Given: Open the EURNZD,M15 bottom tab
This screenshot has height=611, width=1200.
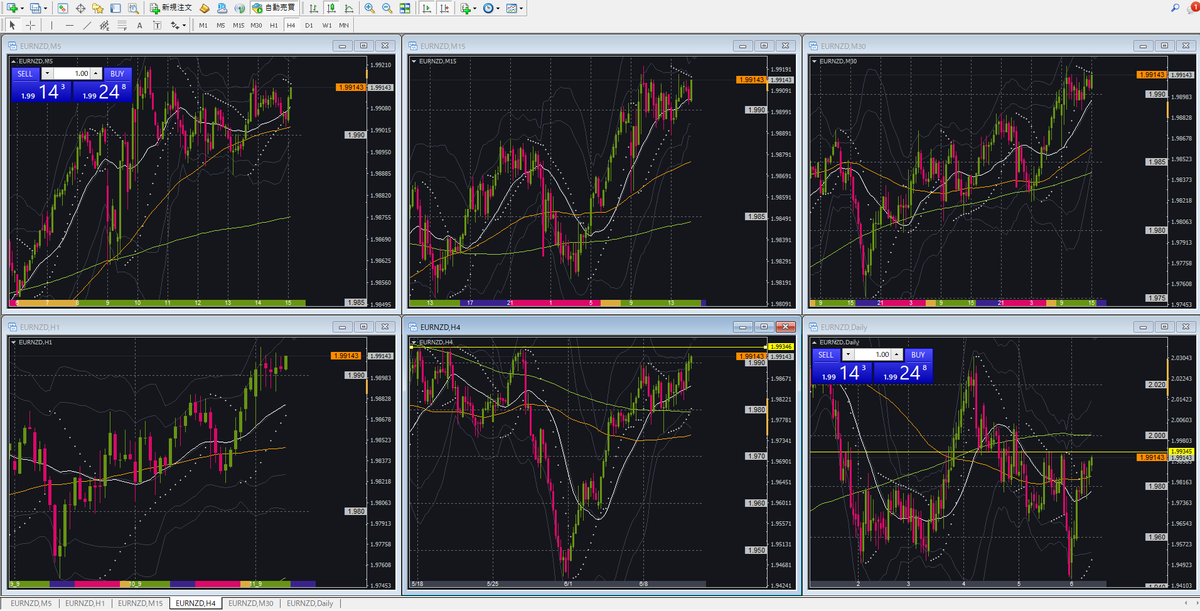Looking at the screenshot, I should [141, 603].
